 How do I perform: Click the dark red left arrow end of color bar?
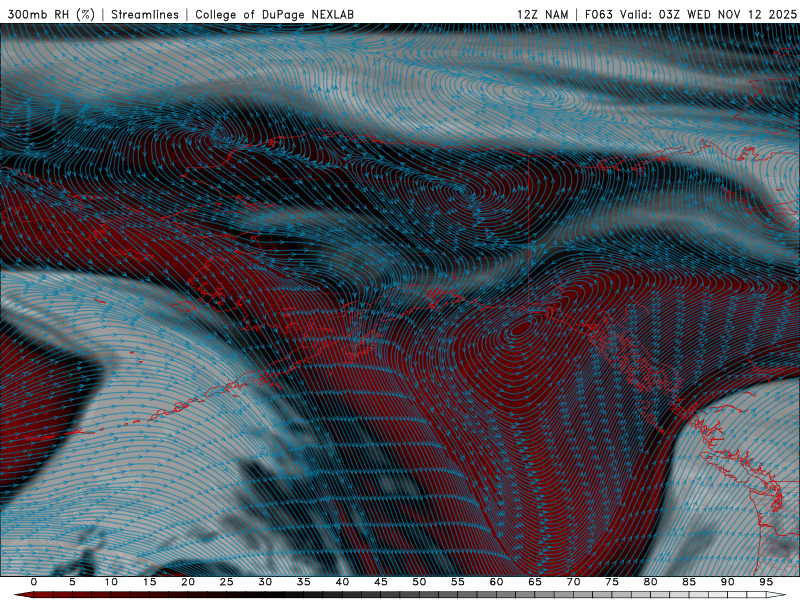tap(23, 595)
